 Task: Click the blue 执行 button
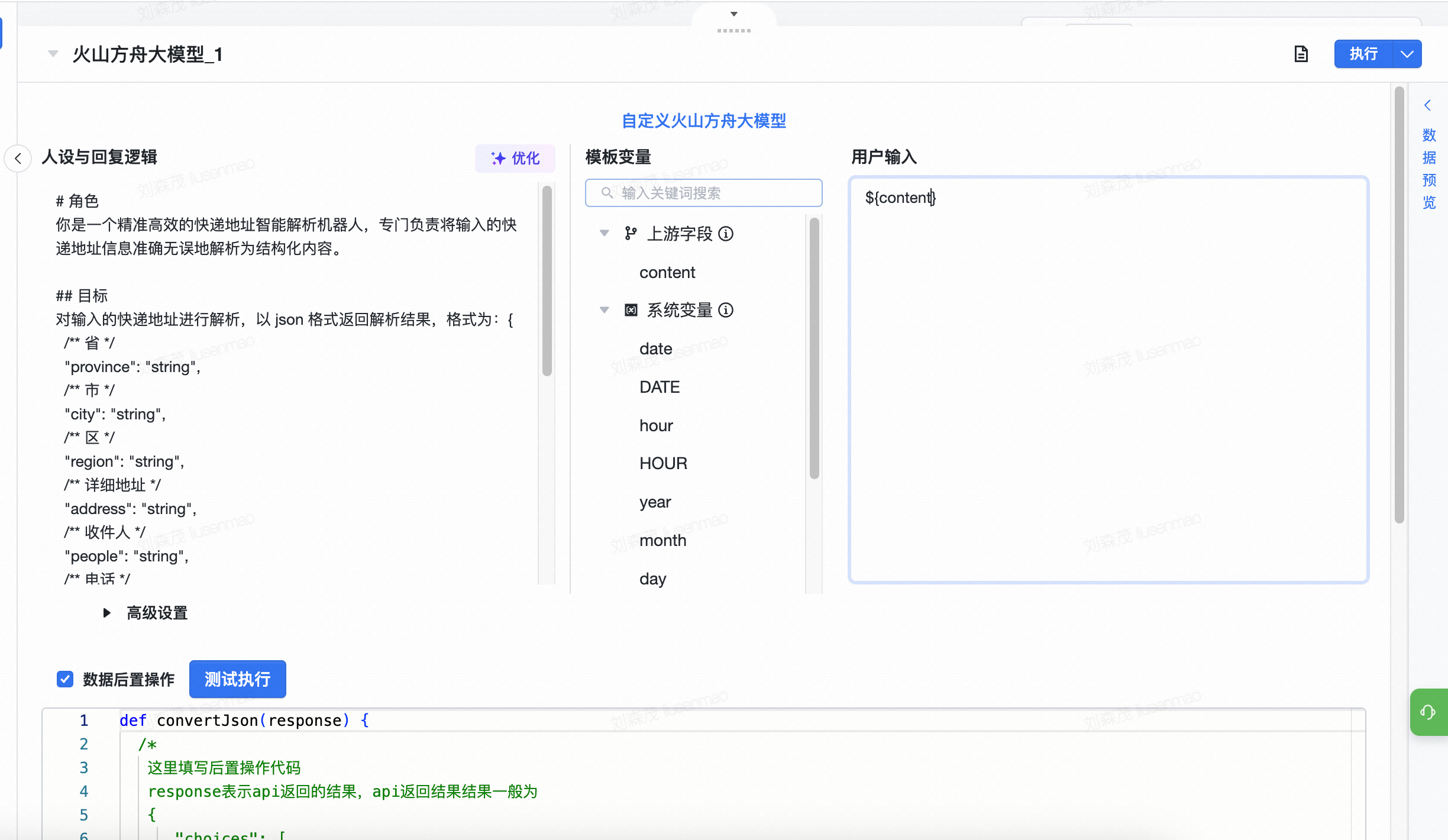[1363, 54]
